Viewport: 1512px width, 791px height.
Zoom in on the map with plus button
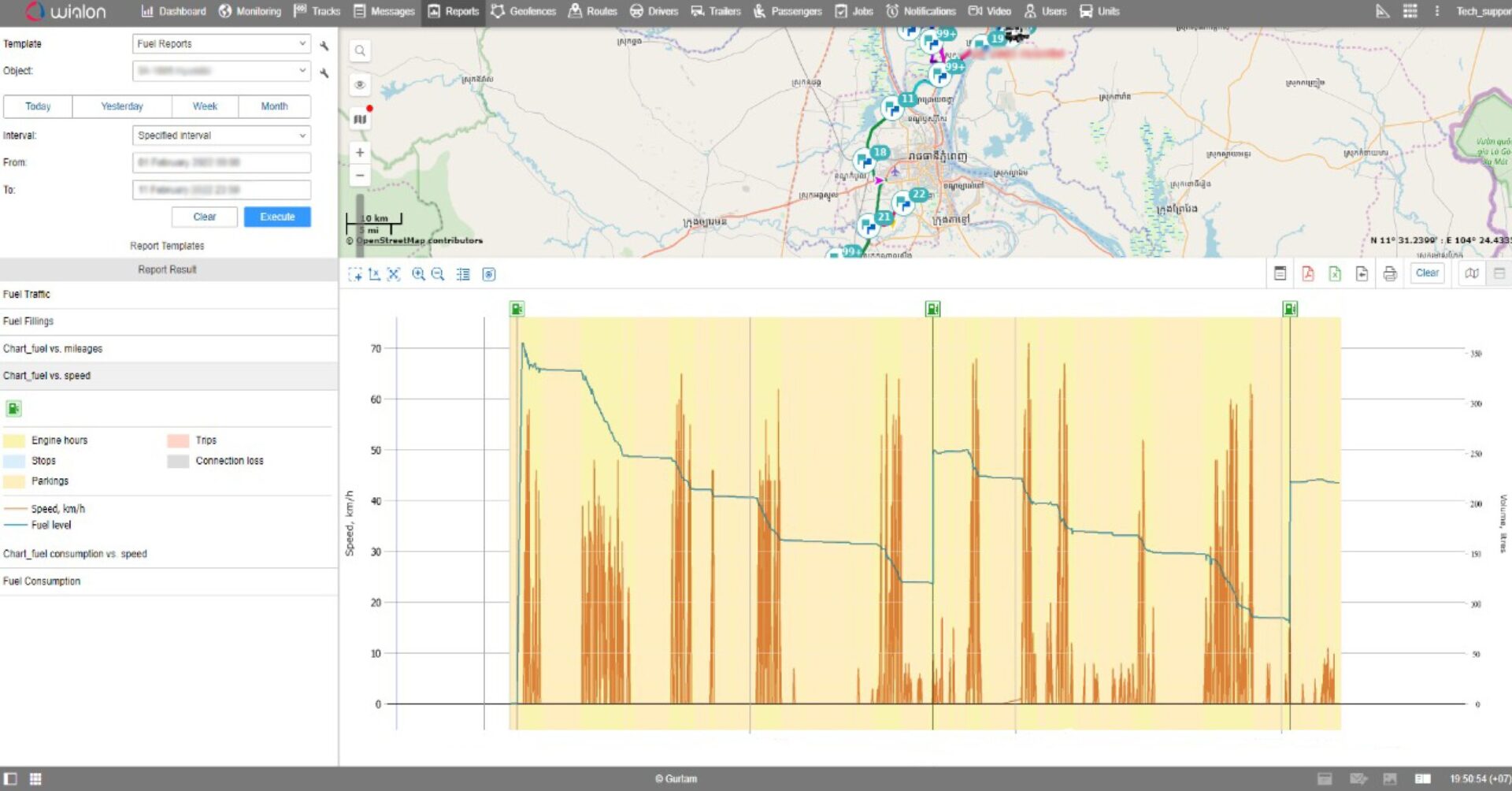click(360, 153)
